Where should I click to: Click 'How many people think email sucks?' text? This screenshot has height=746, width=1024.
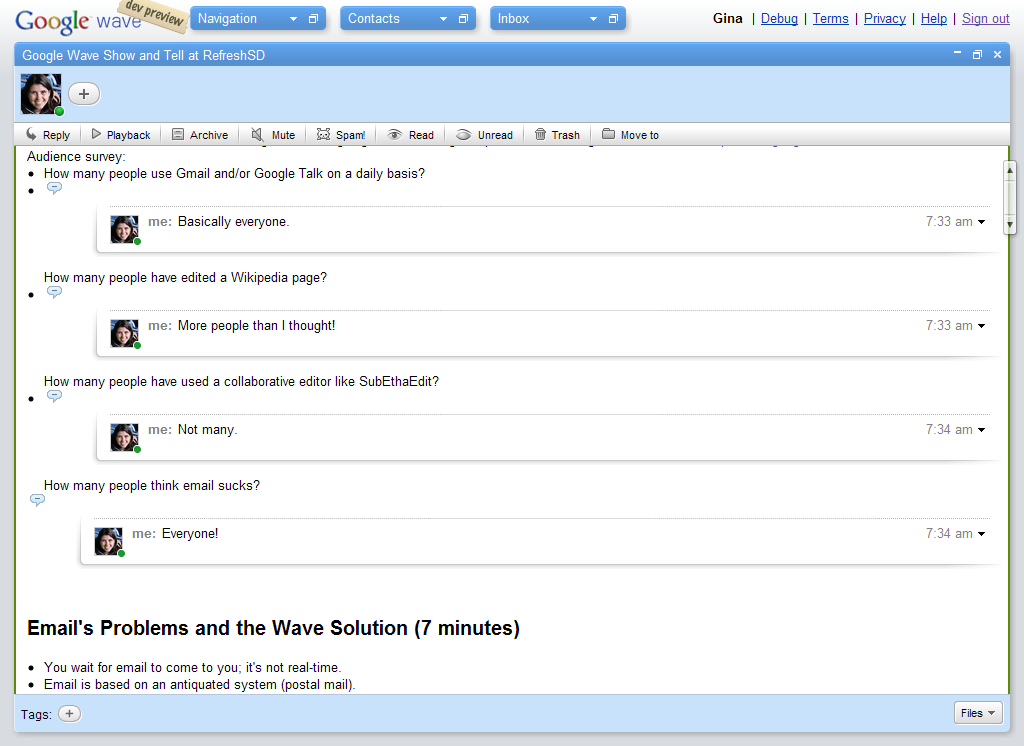click(152, 486)
